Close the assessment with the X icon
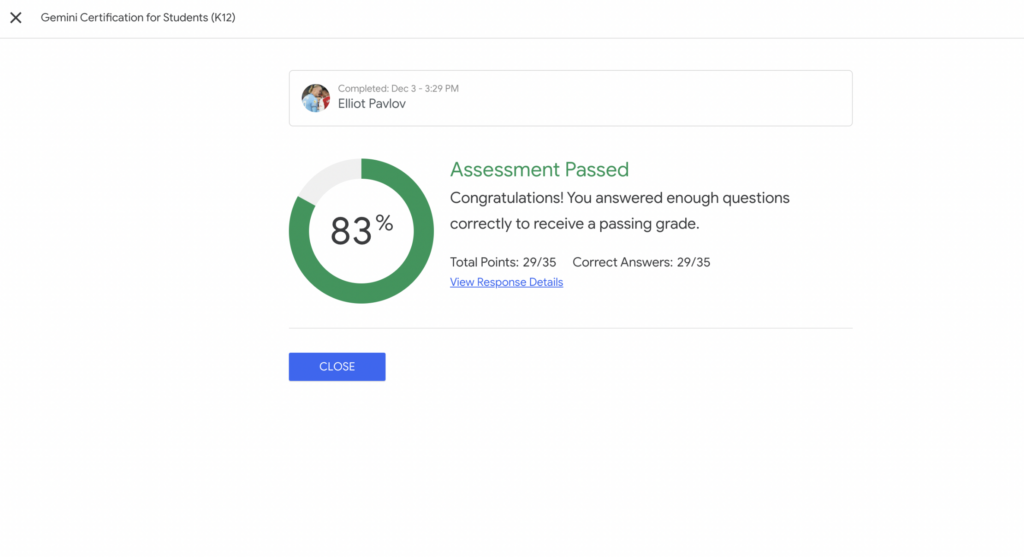The image size is (1024, 557). click(x=16, y=18)
